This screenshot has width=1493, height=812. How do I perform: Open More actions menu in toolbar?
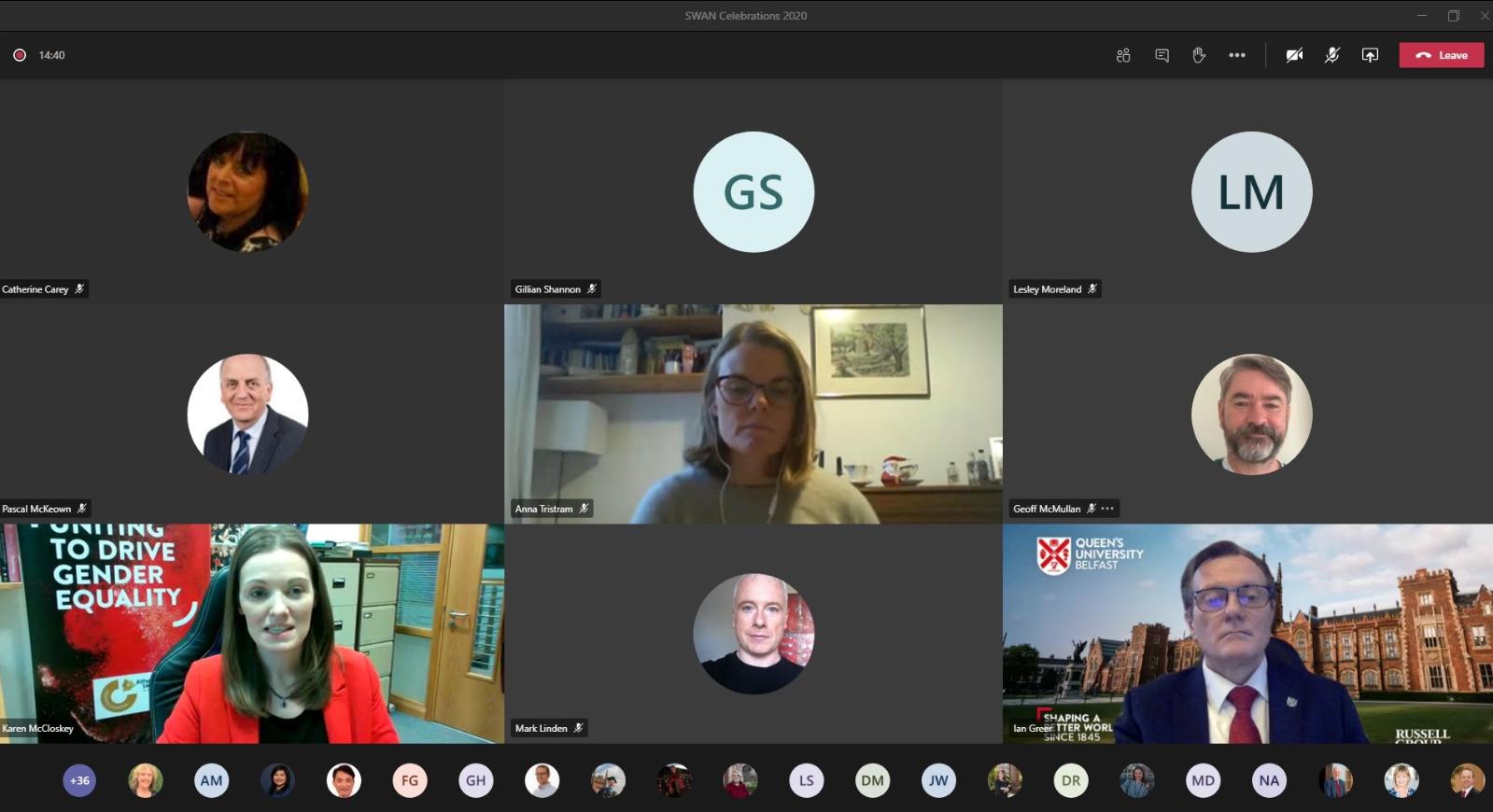coord(1237,56)
